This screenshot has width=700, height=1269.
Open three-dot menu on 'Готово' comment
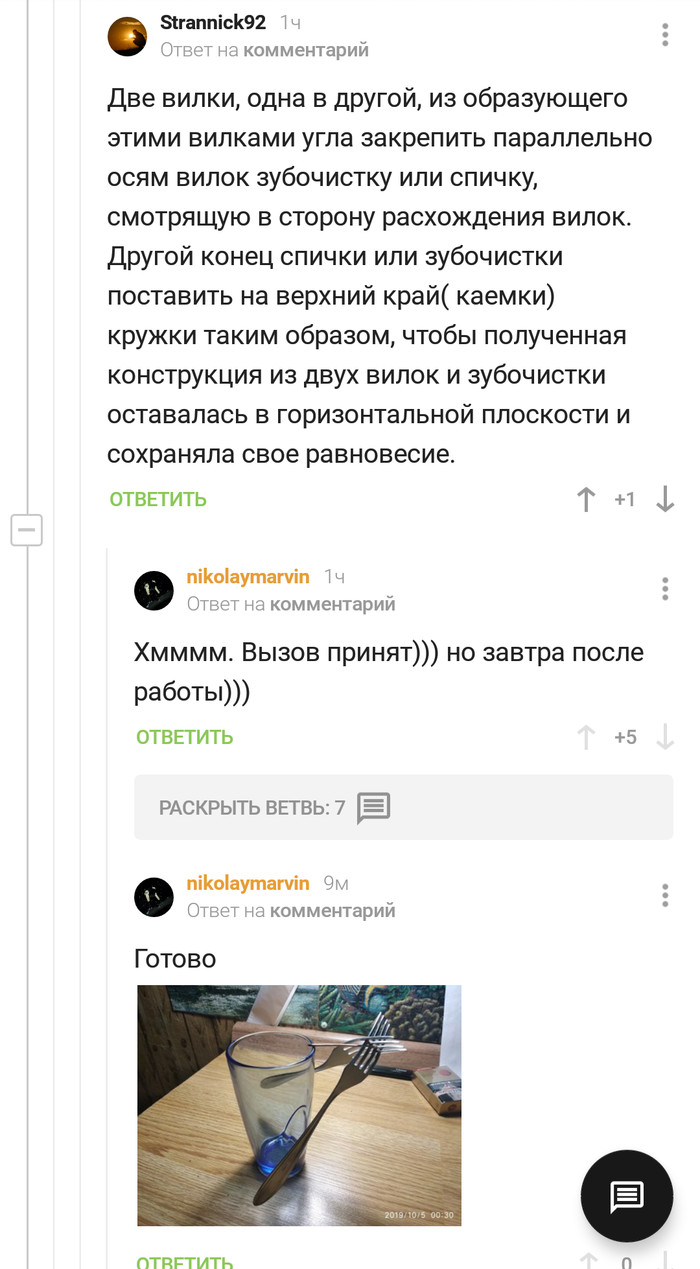point(665,895)
